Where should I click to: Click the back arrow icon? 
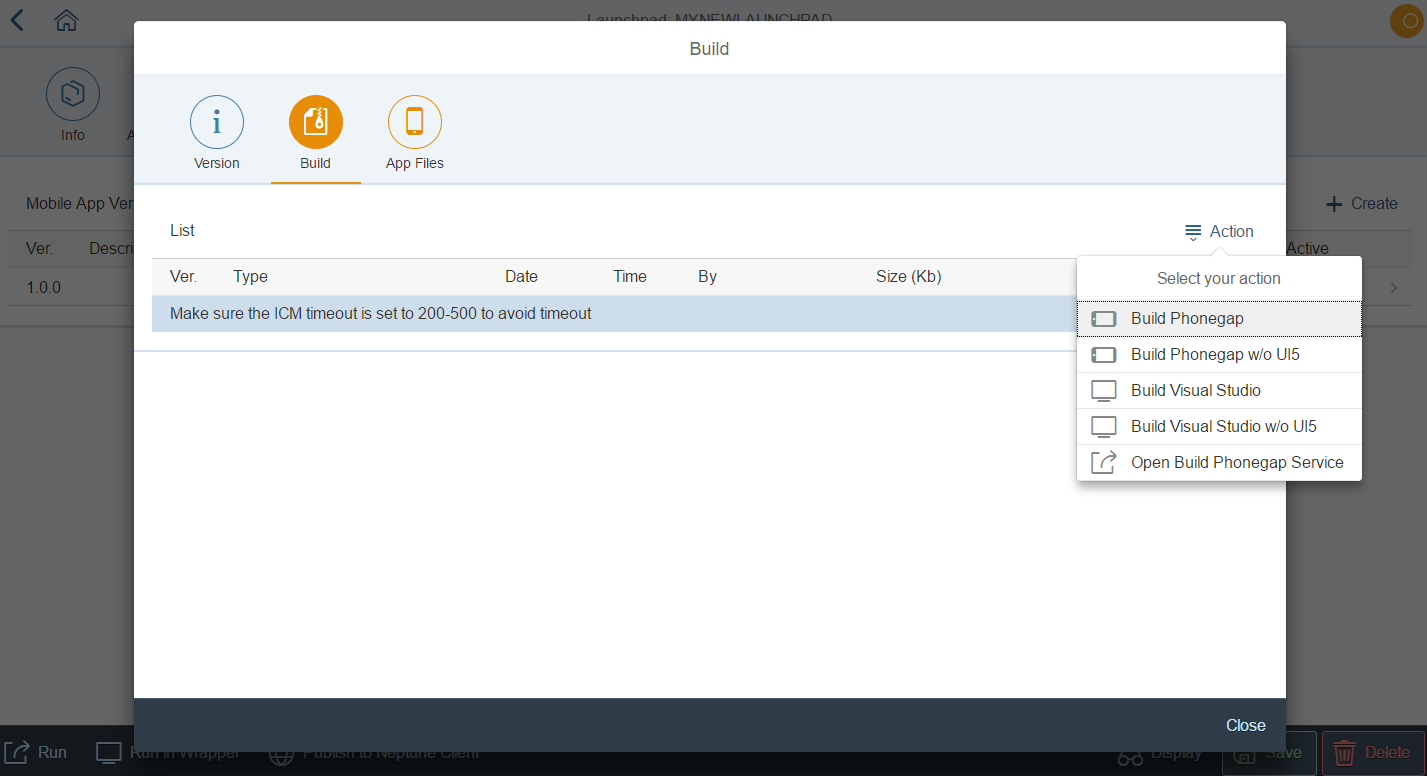(18, 20)
